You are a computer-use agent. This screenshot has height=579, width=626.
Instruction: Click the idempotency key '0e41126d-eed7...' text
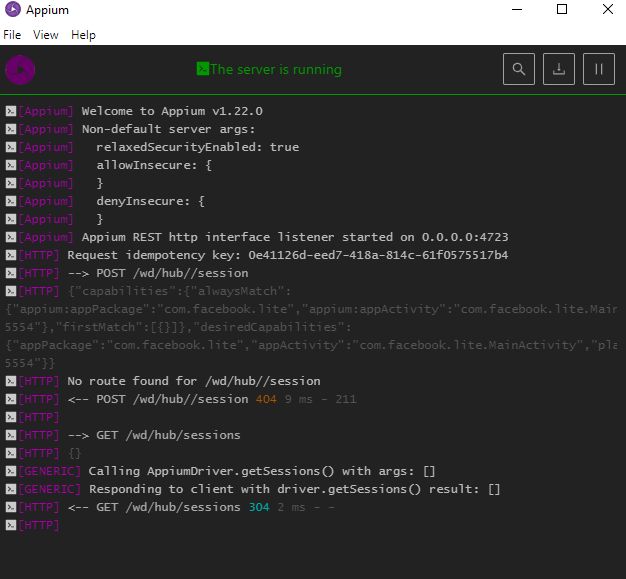tap(378, 255)
